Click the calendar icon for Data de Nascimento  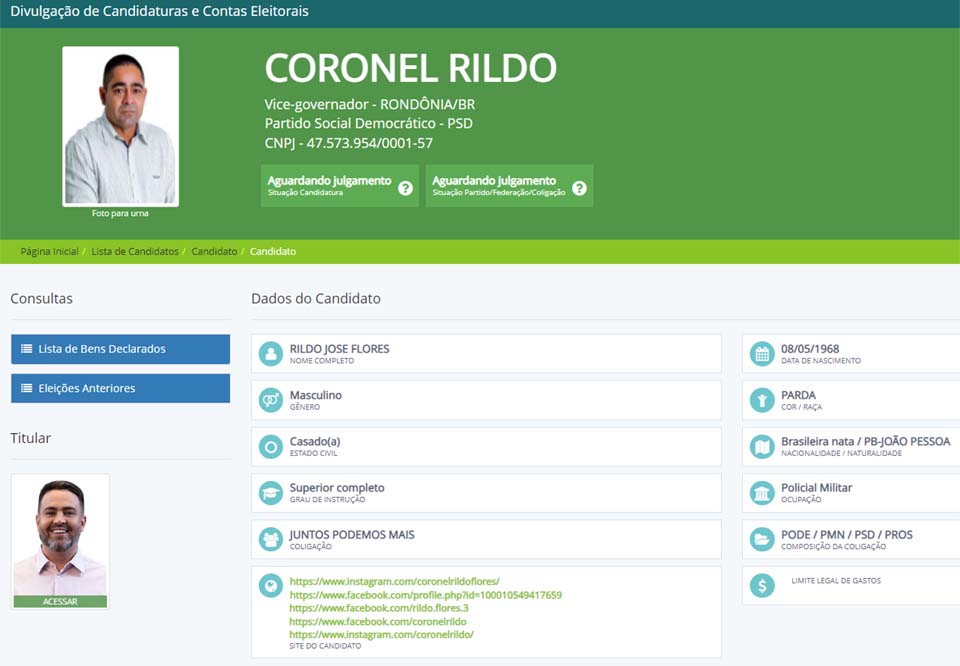click(x=762, y=354)
